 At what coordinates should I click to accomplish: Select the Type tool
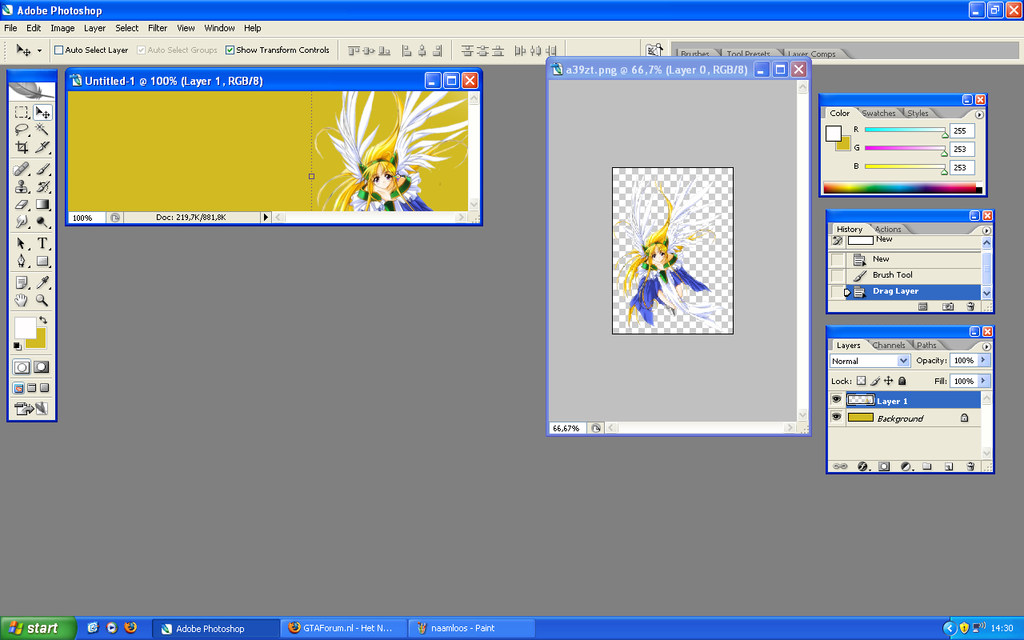(42, 243)
